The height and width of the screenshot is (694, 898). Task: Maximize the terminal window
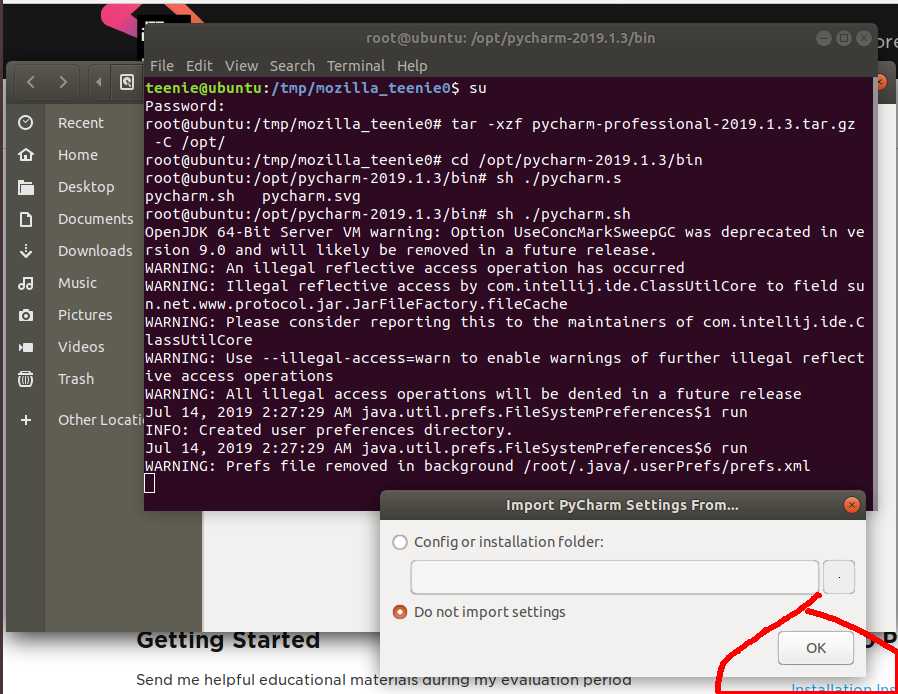click(x=844, y=38)
